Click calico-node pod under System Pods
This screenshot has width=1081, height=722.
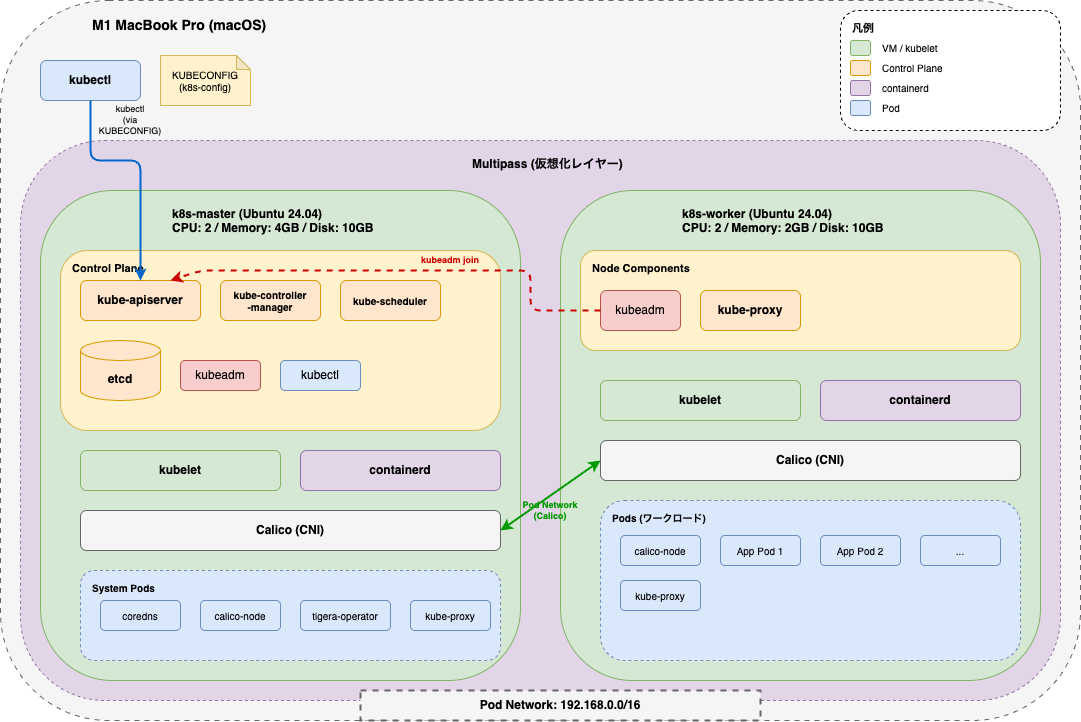coord(240,616)
